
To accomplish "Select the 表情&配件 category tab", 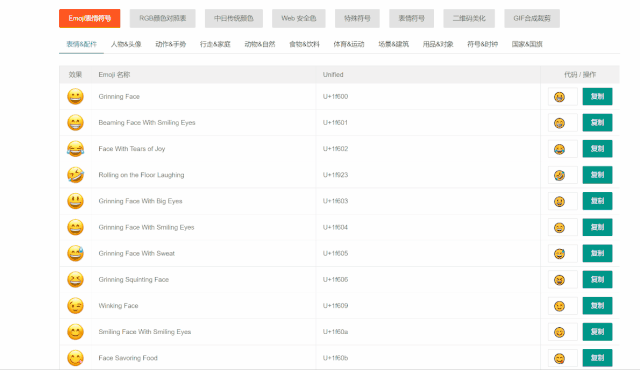I will (81, 44).
